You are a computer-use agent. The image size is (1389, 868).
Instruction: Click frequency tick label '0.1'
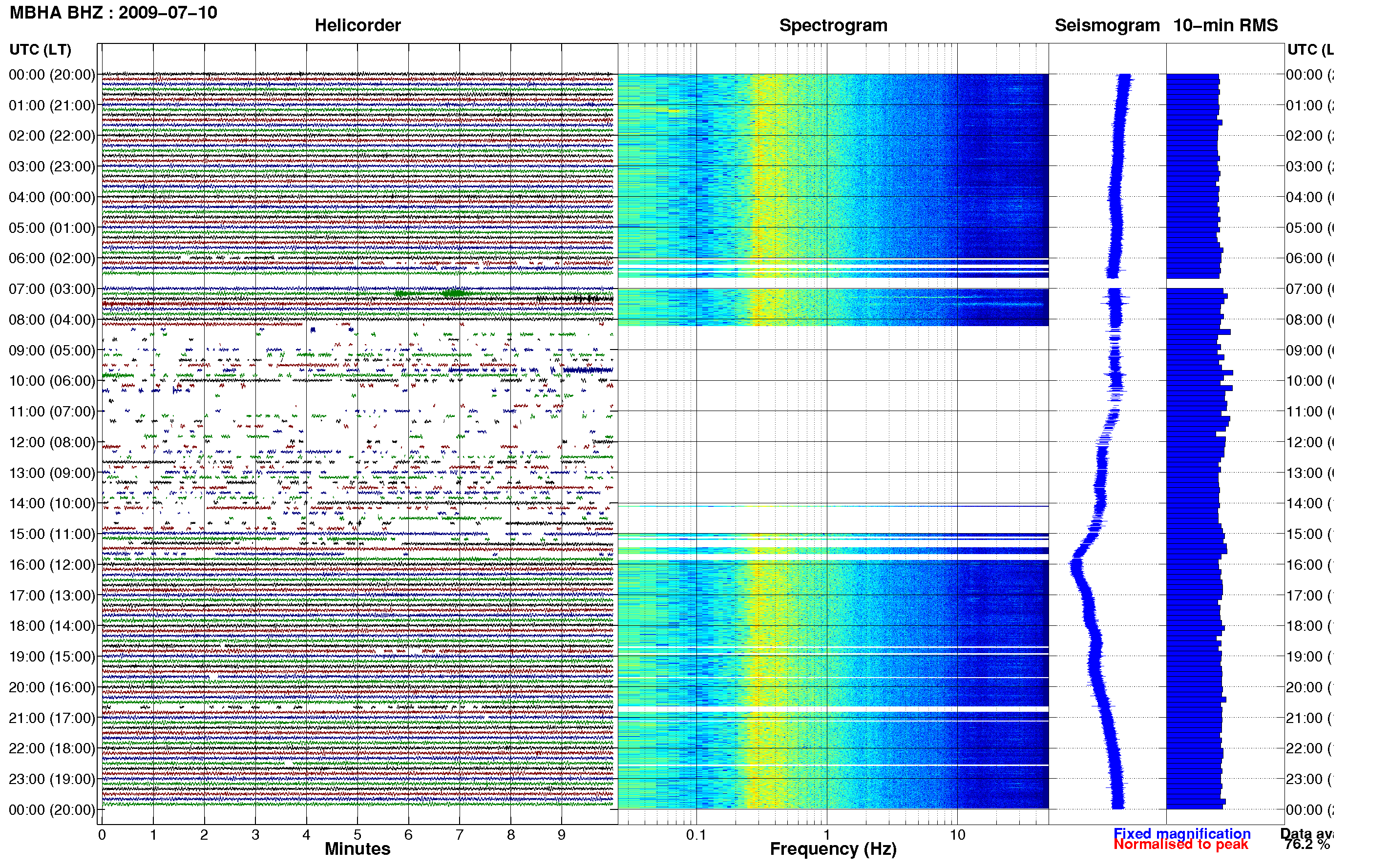(x=696, y=835)
